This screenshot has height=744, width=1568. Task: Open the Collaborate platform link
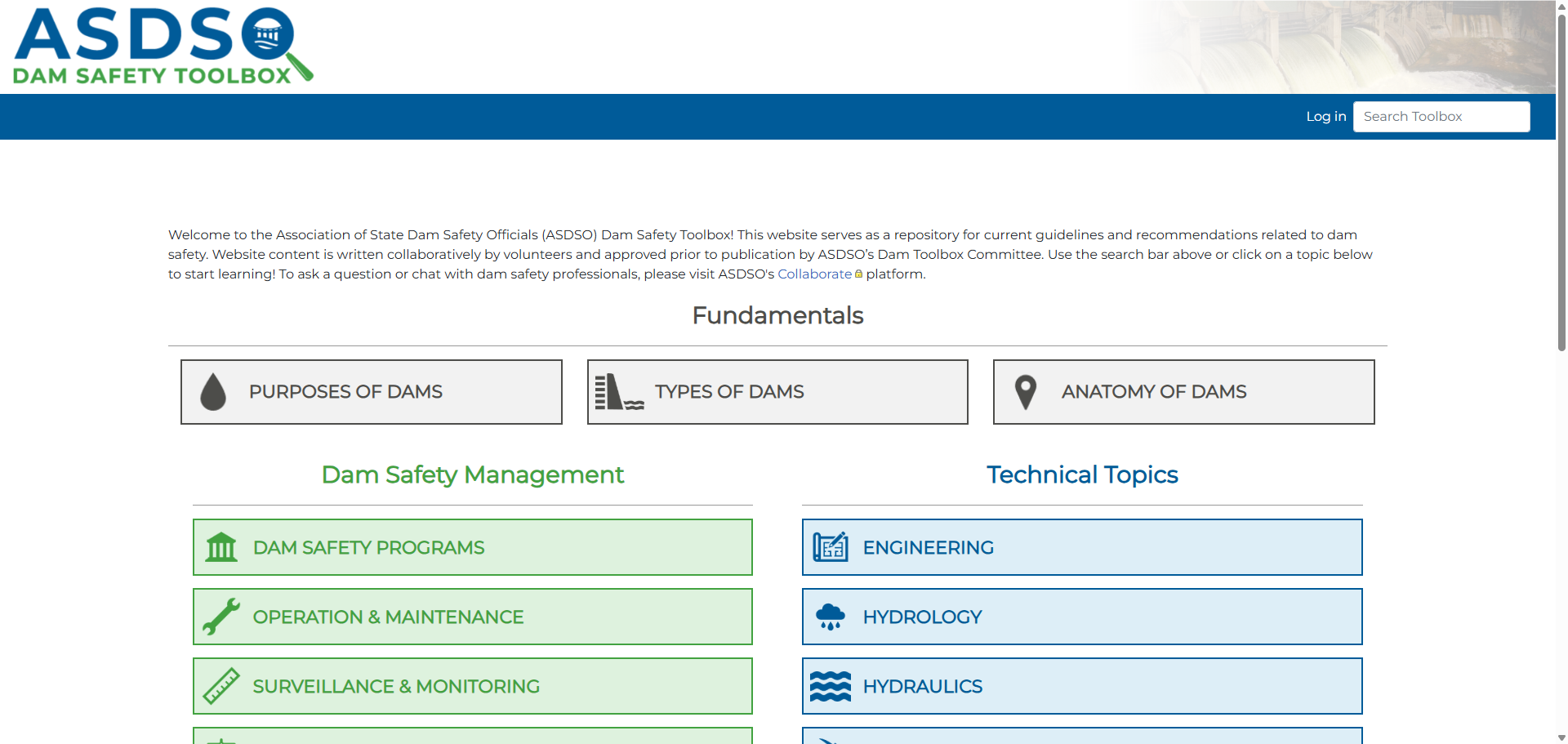point(814,274)
